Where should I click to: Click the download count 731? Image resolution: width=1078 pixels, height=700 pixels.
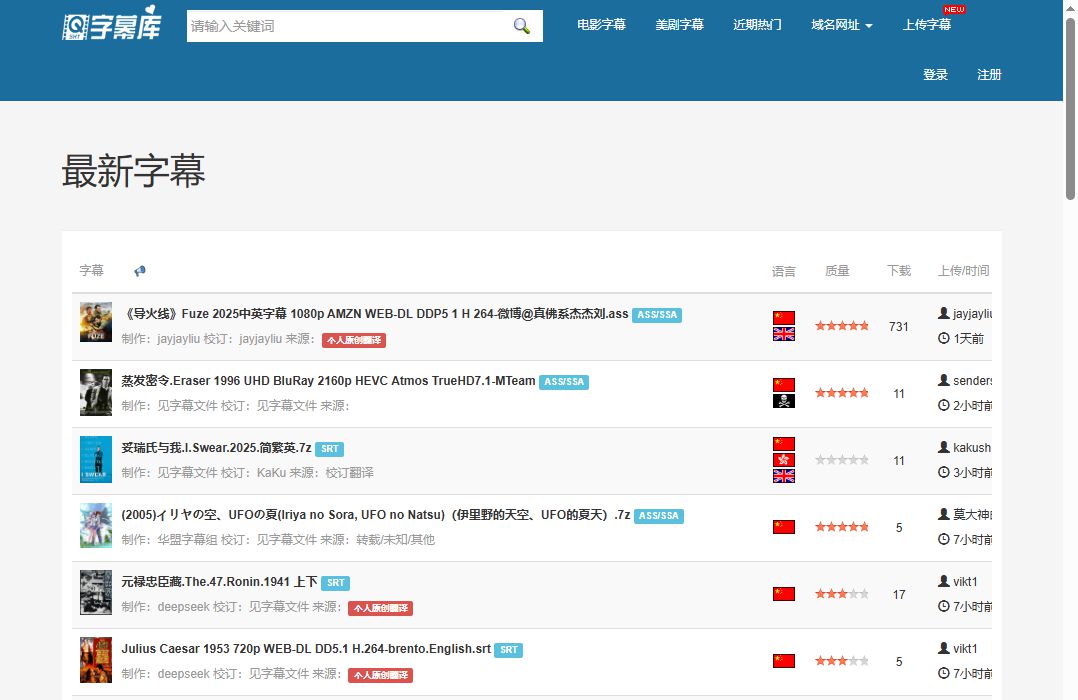pos(899,327)
